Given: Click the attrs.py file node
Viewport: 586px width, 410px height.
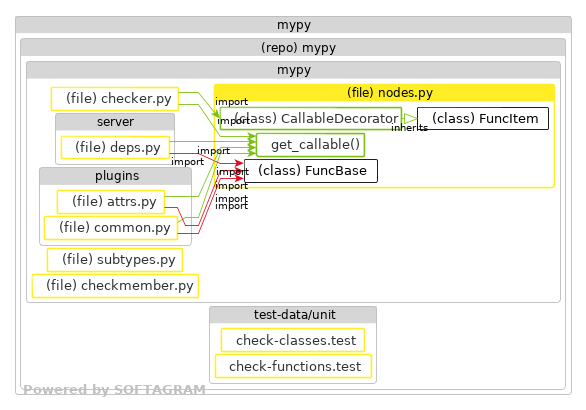Looking at the screenshot, I should 111,202.
